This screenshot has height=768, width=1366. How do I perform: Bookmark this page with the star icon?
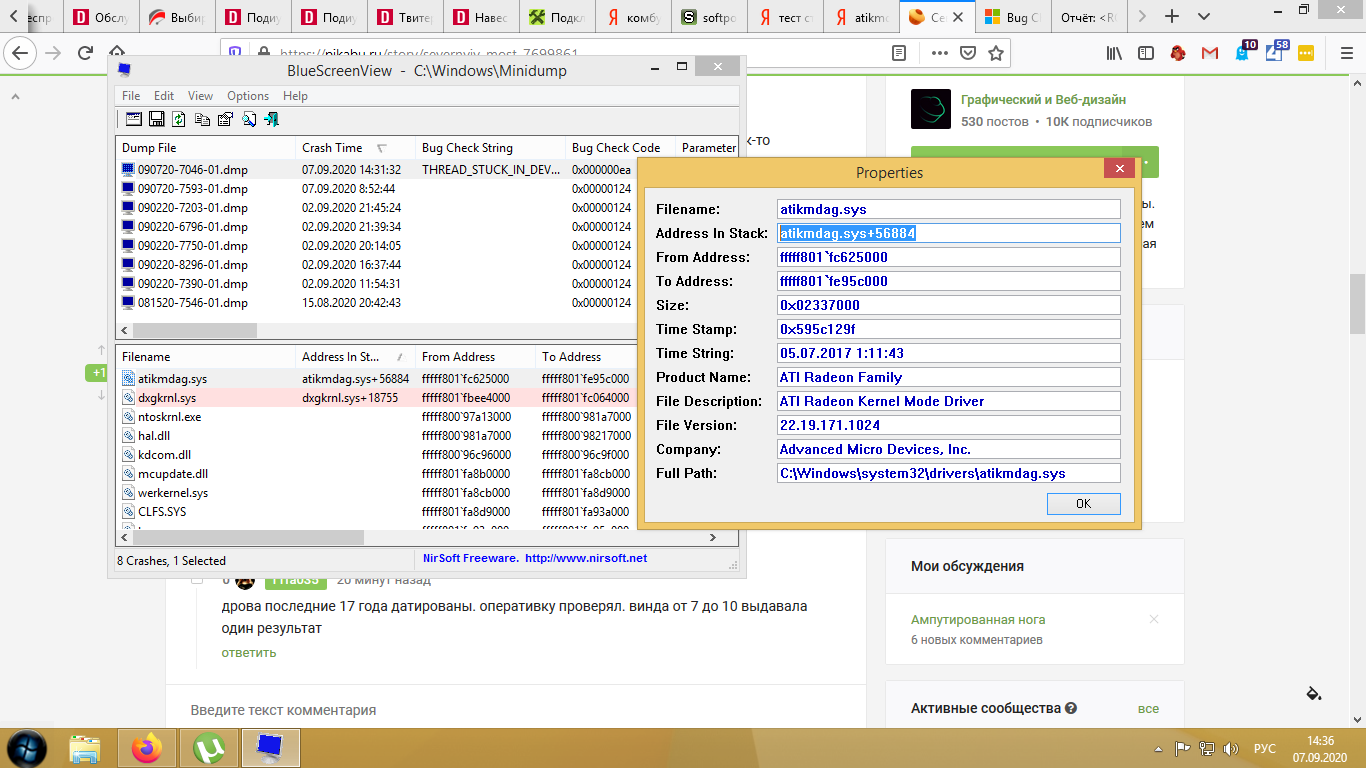996,53
